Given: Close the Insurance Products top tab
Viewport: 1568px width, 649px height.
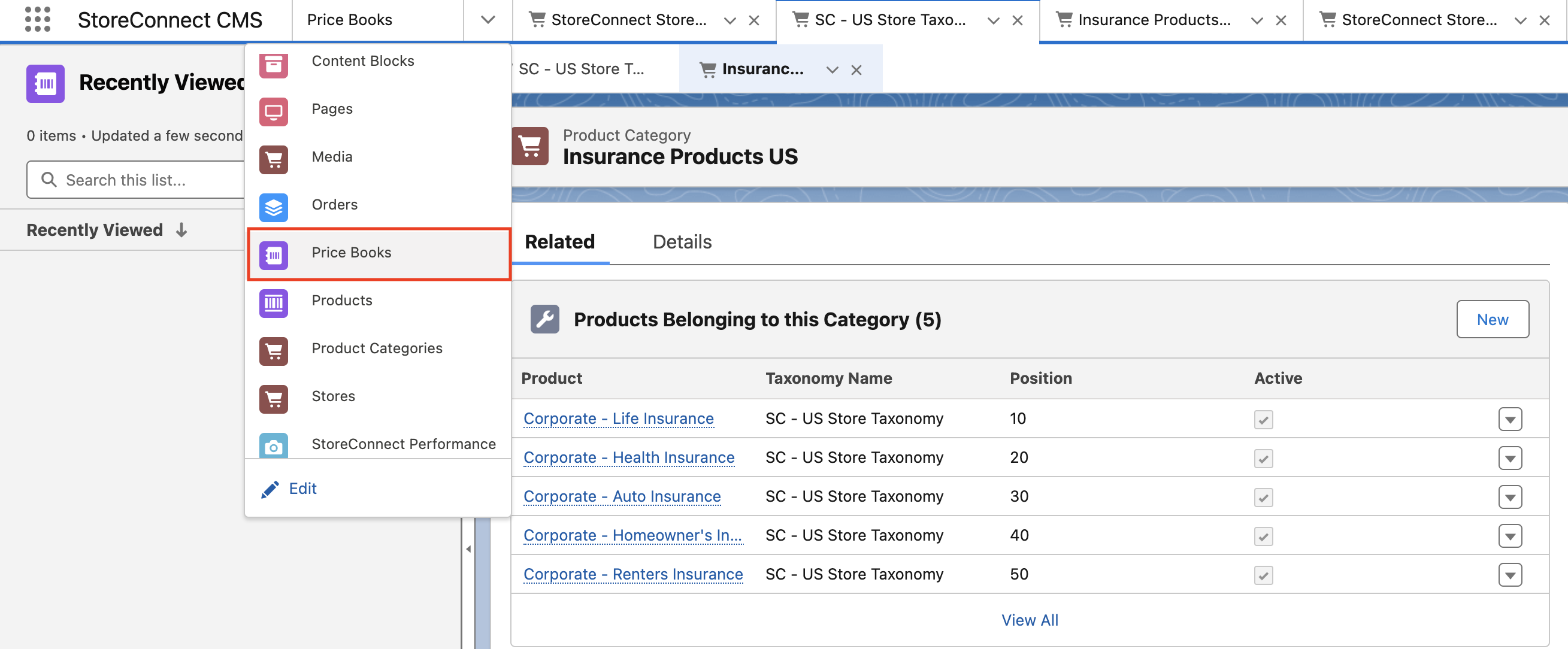Looking at the screenshot, I should tap(1281, 21).
